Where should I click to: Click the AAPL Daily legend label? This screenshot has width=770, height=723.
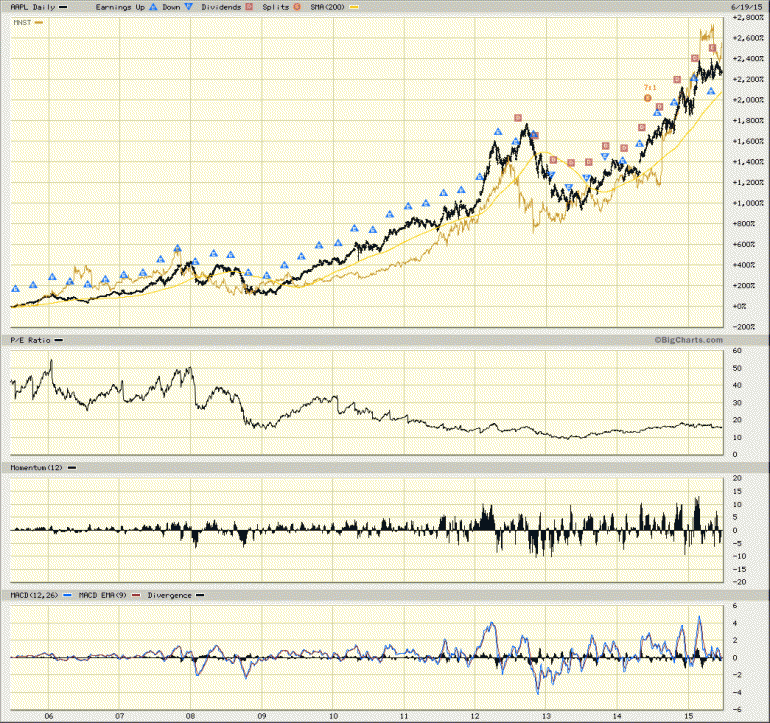pyautogui.click(x=32, y=7)
